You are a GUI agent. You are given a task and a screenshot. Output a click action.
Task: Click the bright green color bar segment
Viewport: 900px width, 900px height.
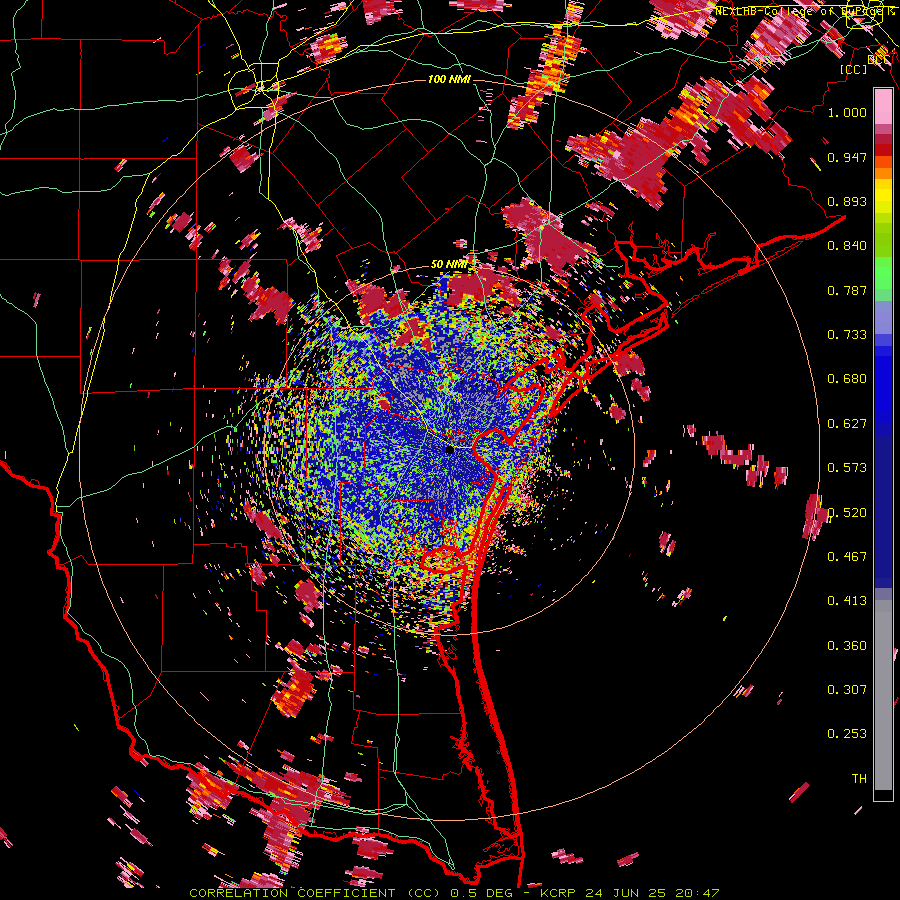pos(883,273)
